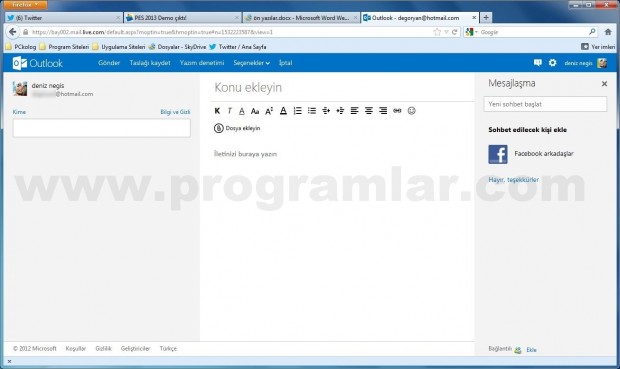Expand the Seçenekler dropdown menu
This screenshot has height=369, width=620.
tap(251, 63)
